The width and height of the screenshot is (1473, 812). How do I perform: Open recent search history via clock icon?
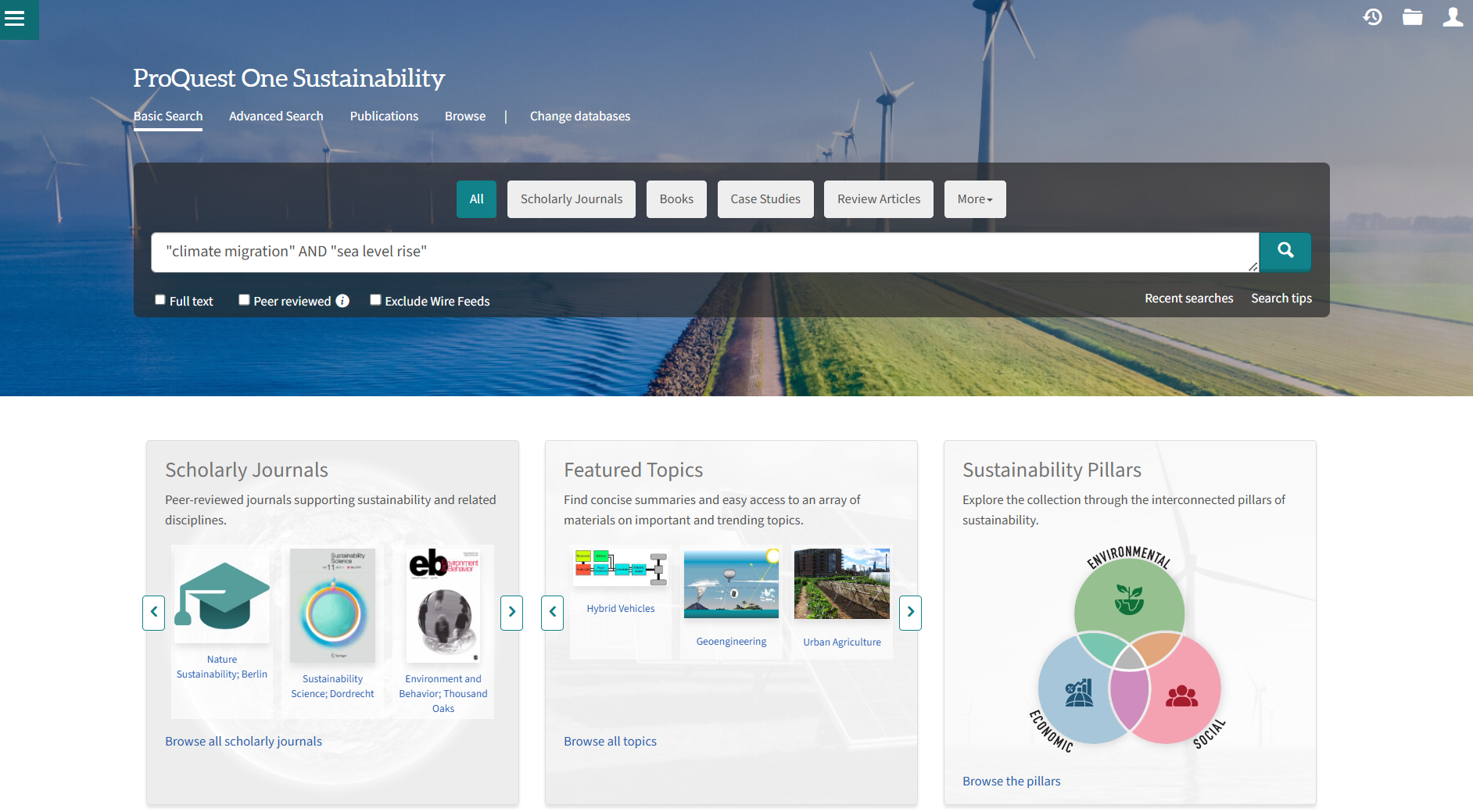point(1373,16)
